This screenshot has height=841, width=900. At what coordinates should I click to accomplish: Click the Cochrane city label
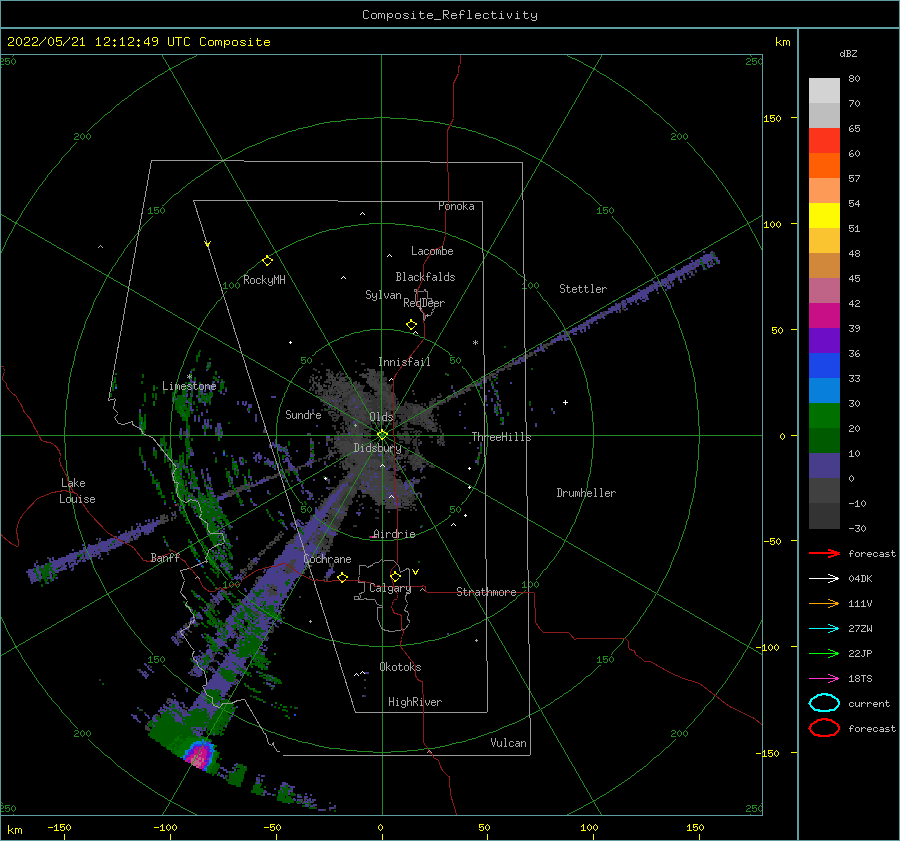tap(327, 559)
